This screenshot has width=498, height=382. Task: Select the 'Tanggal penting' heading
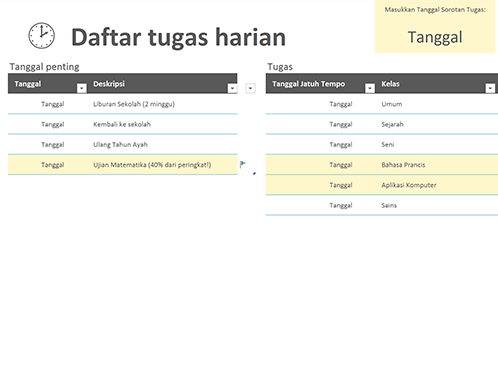(44, 67)
